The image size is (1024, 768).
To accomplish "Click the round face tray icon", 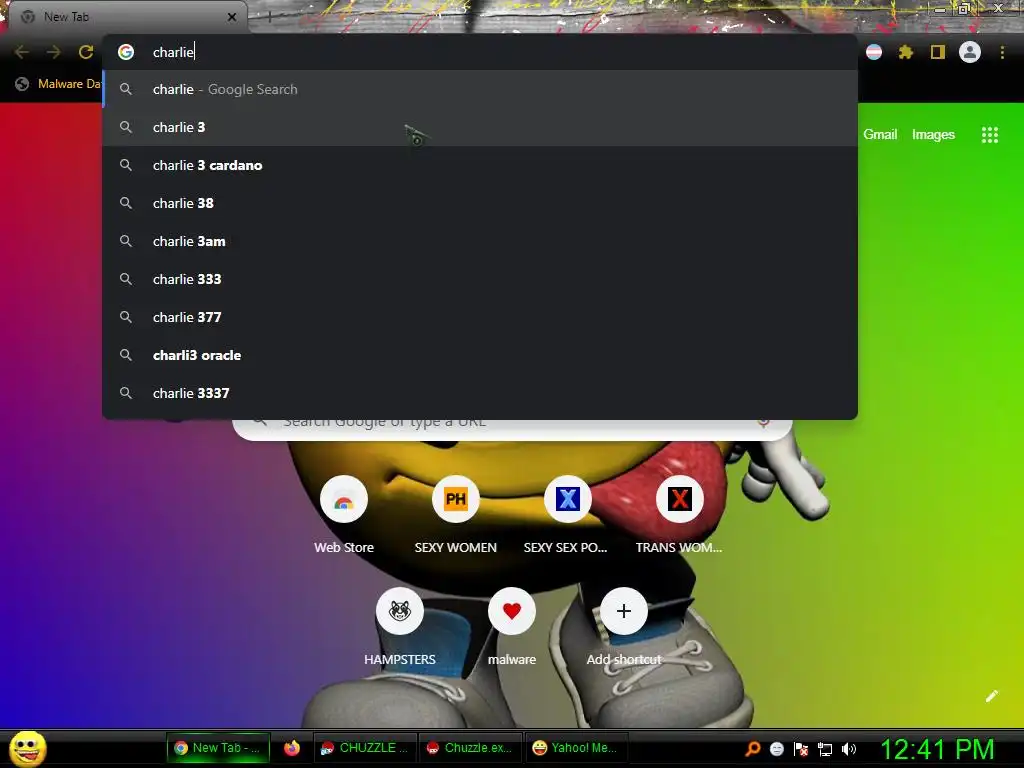I will (776, 748).
